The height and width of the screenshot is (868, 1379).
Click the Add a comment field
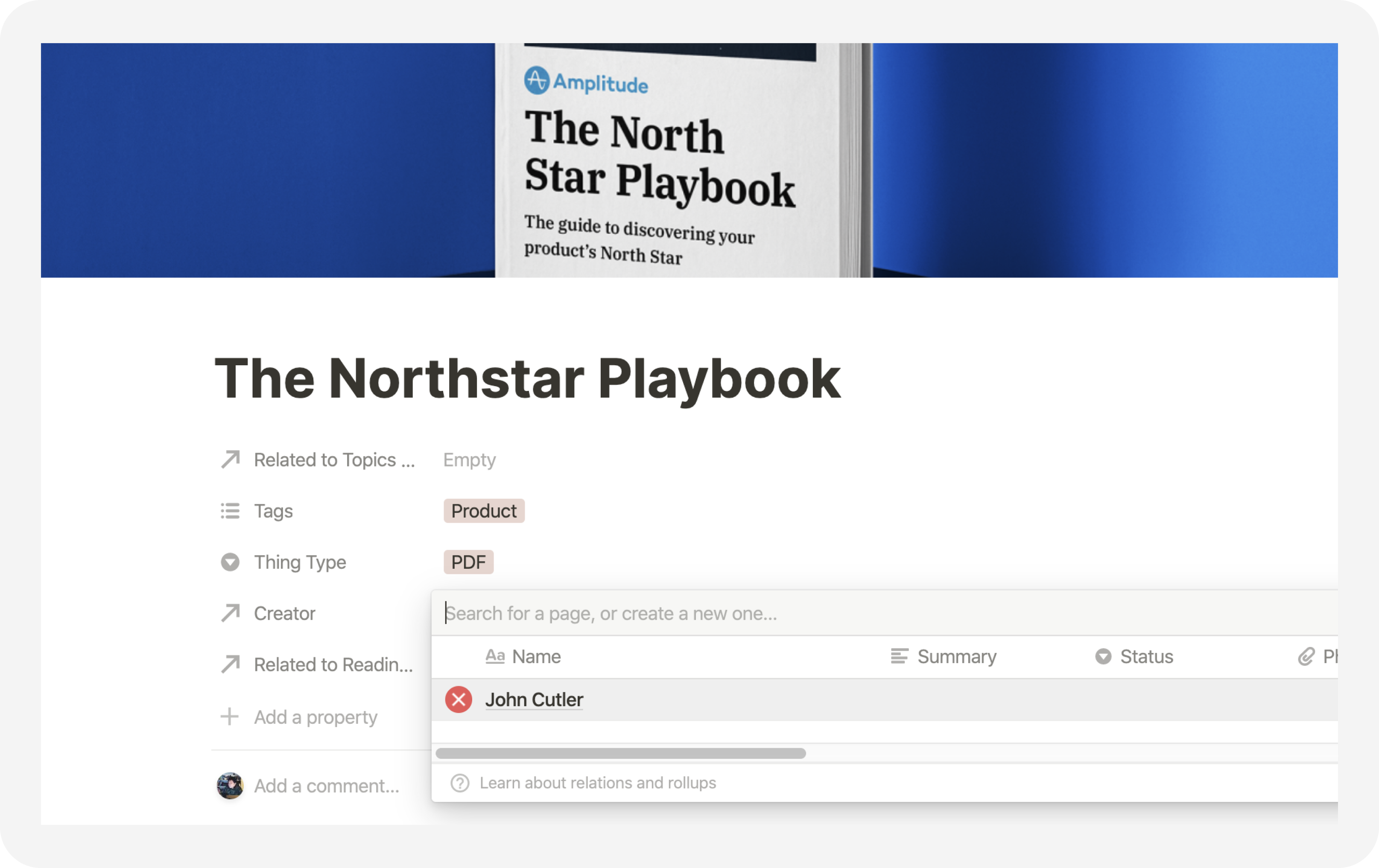(327, 786)
